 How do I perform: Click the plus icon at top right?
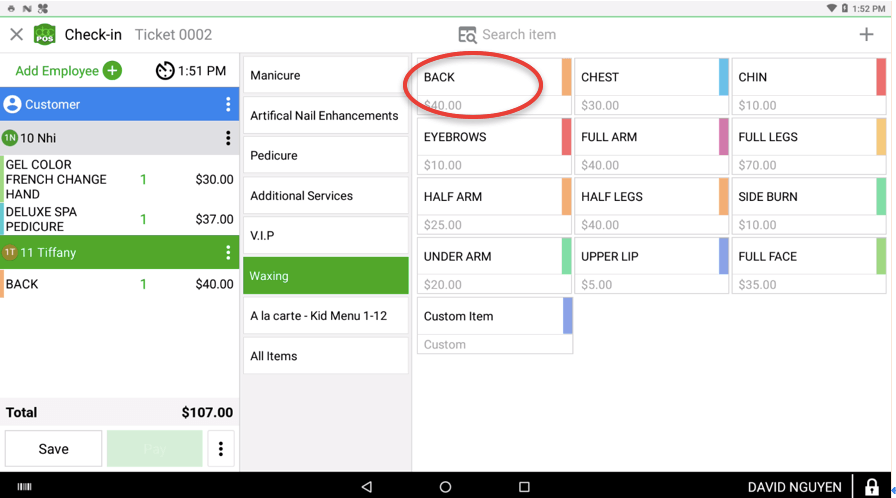[866, 35]
